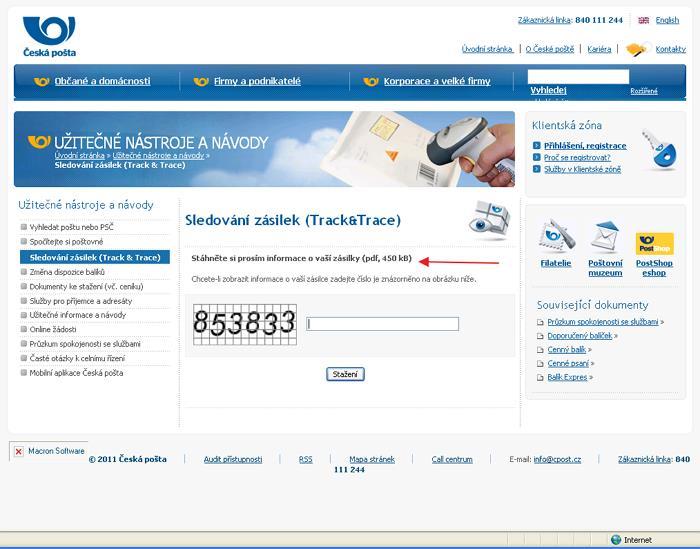Image resolution: width=700 pixels, height=549 pixels.
Task: Click the document icon beside Cenné psaní
Action: coord(540,364)
